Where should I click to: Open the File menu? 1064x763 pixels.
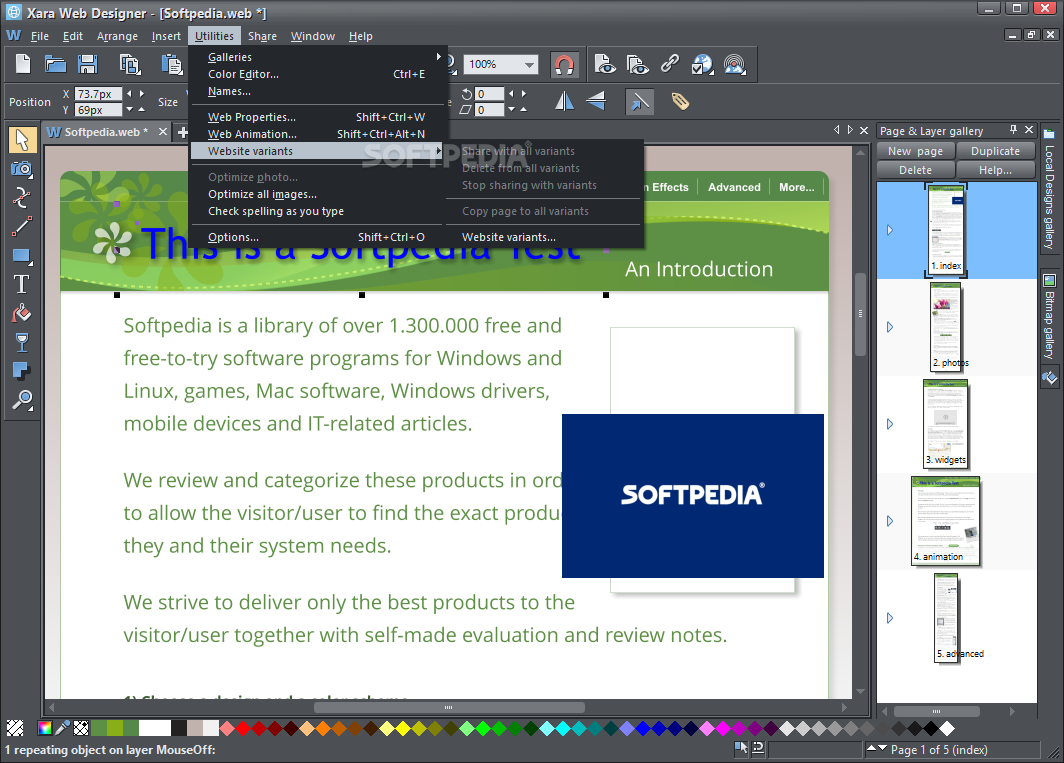tap(39, 36)
